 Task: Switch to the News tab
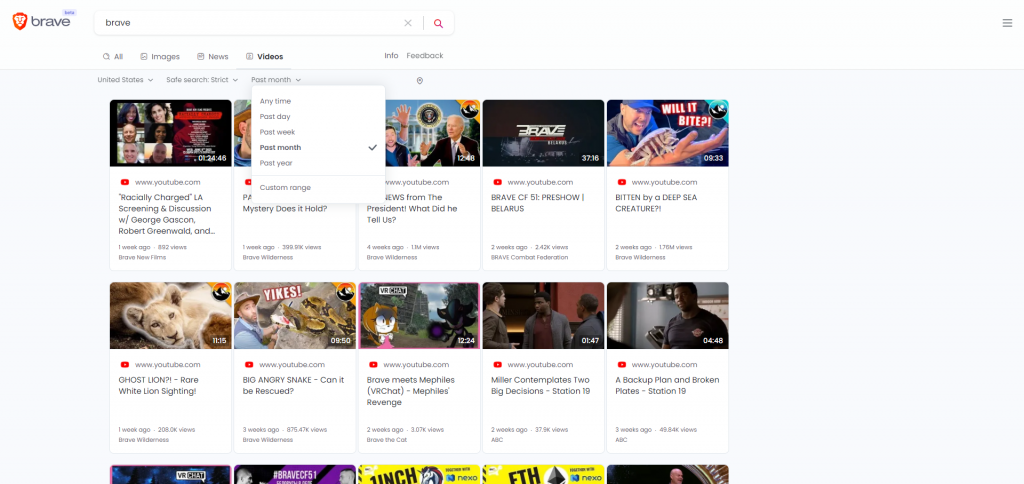[212, 57]
